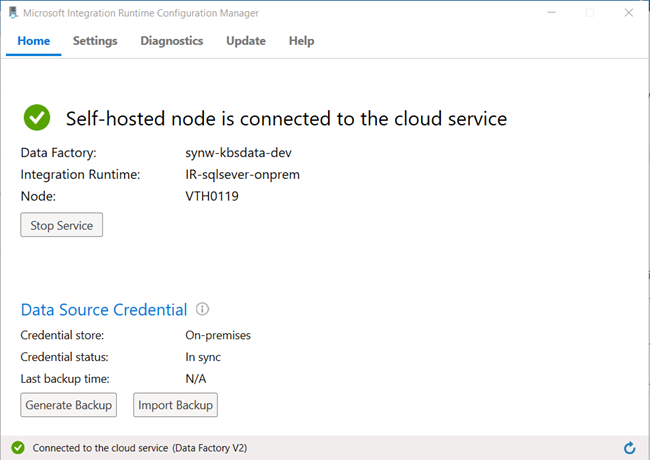Click the Data Source Credential info icon
The width and height of the screenshot is (650, 460).
[x=202, y=309]
